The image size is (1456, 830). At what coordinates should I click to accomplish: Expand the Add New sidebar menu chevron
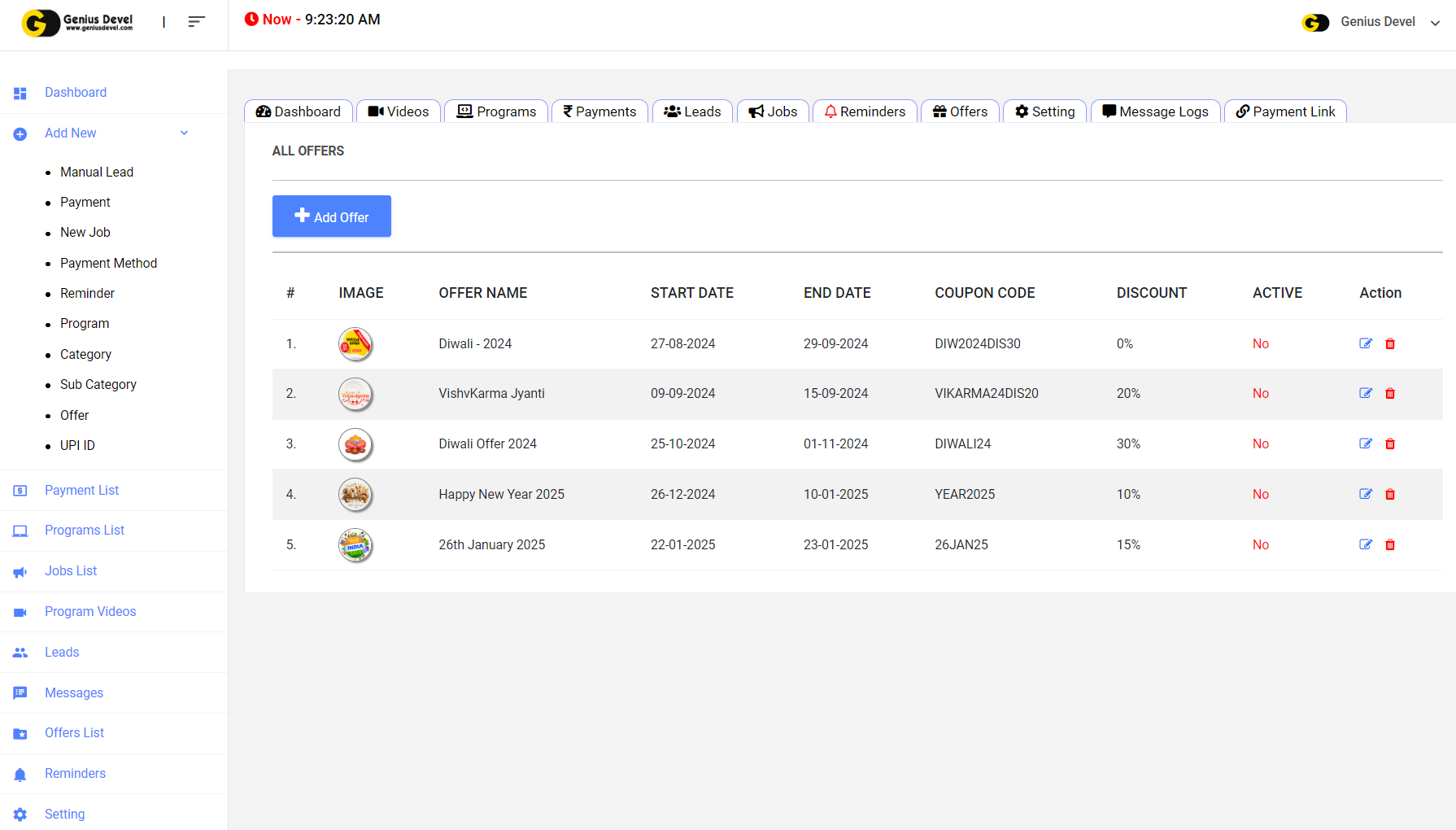click(184, 133)
